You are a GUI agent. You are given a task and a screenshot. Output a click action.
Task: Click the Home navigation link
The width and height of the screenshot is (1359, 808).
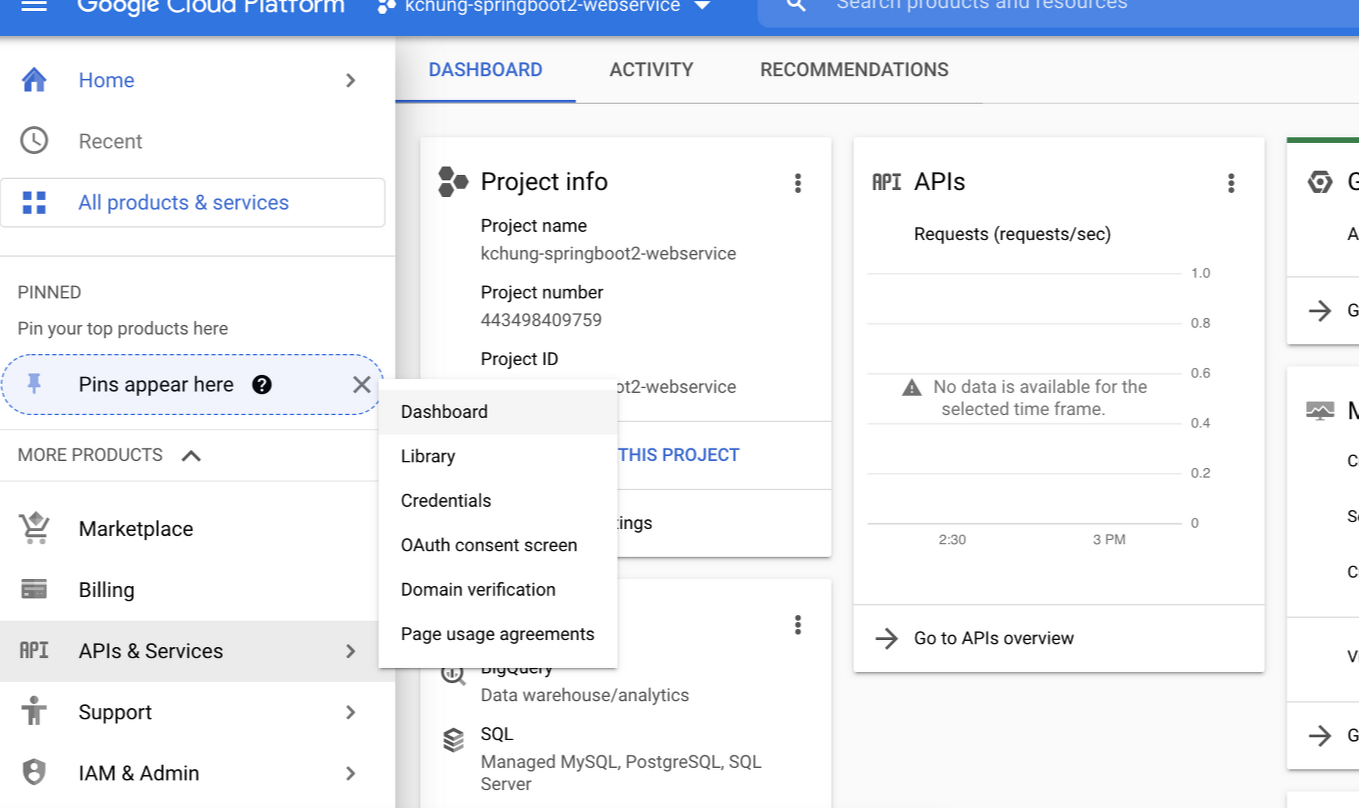(106, 80)
